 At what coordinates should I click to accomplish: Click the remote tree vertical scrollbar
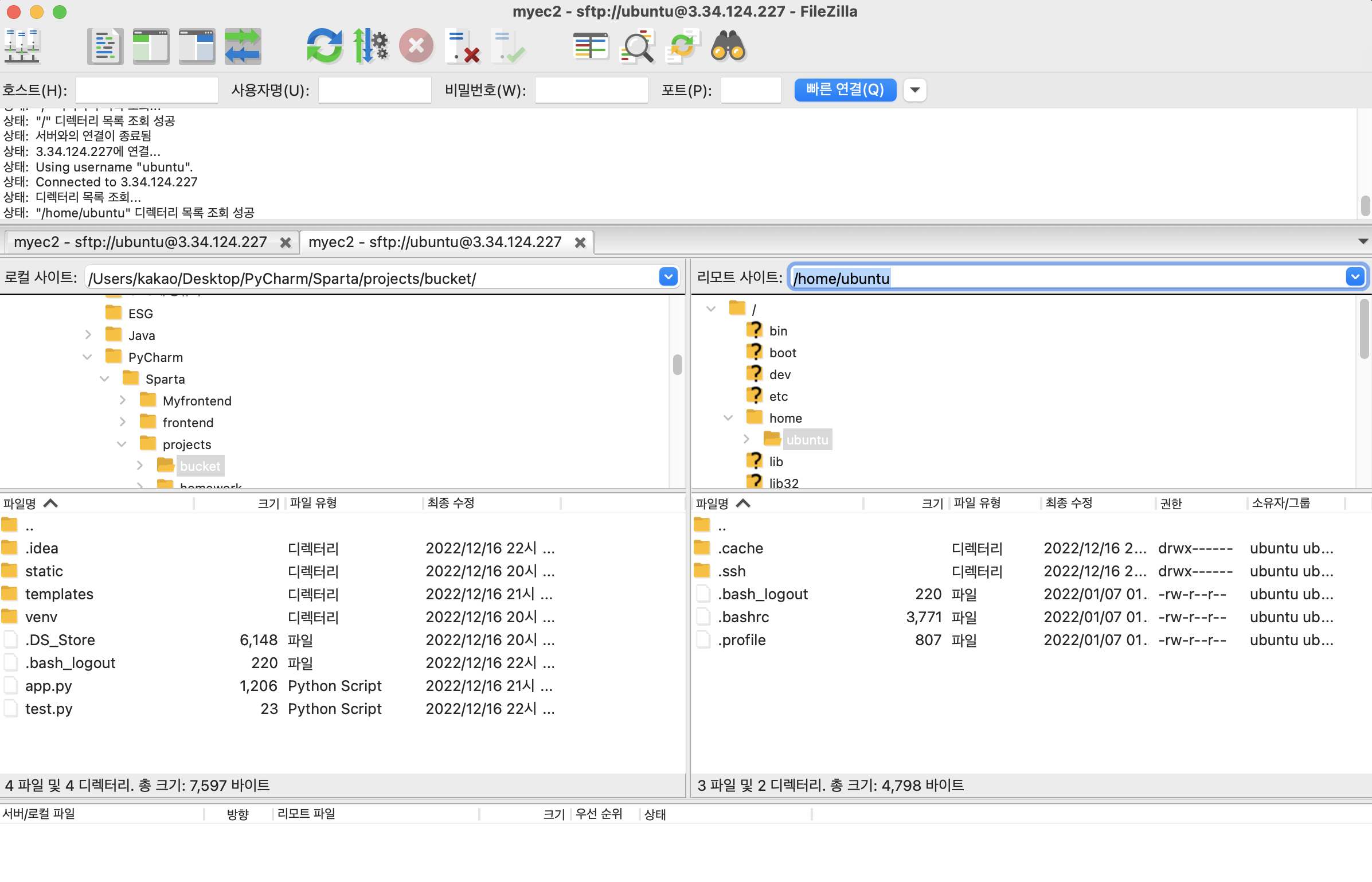(x=1365, y=329)
